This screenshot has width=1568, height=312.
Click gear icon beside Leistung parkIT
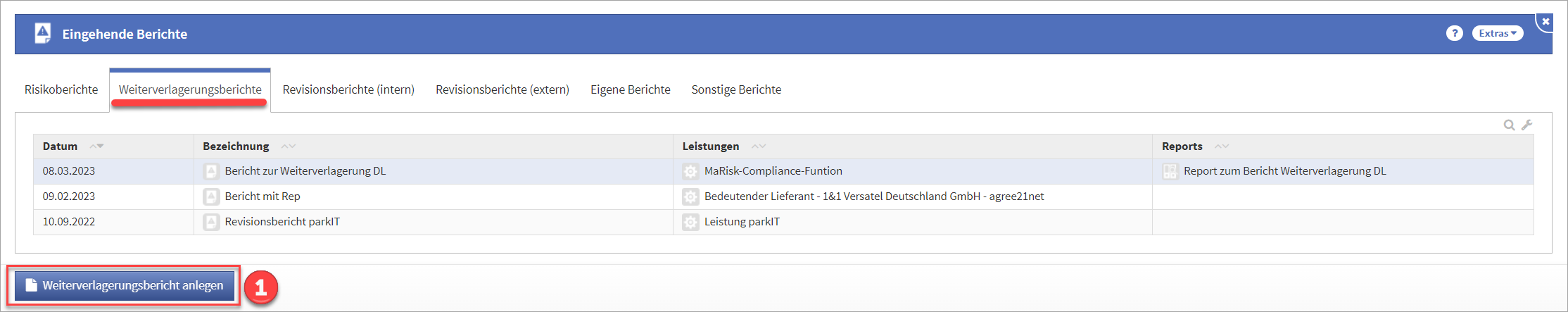click(x=690, y=222)
